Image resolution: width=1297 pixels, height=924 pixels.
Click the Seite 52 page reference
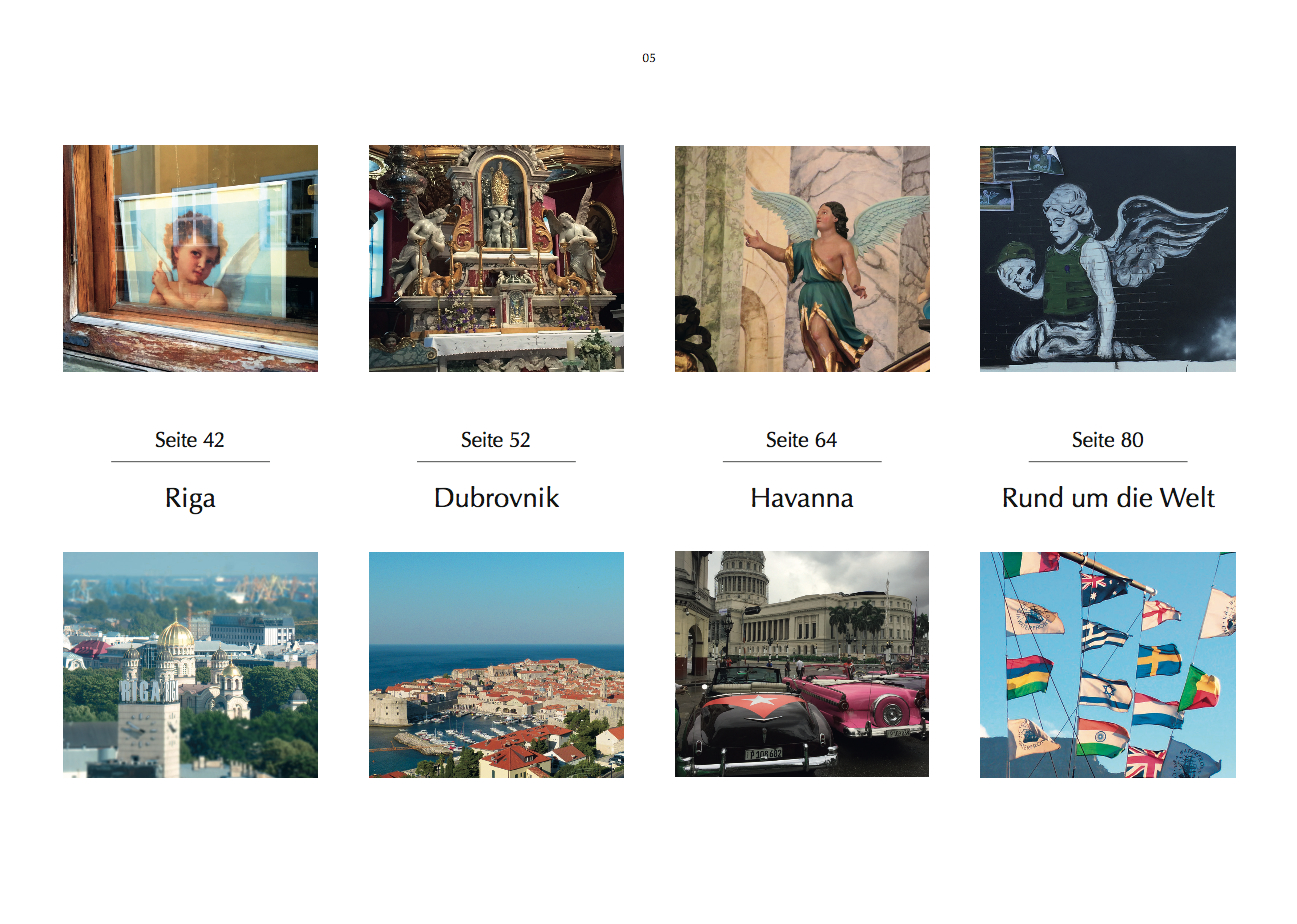(496, 440)
